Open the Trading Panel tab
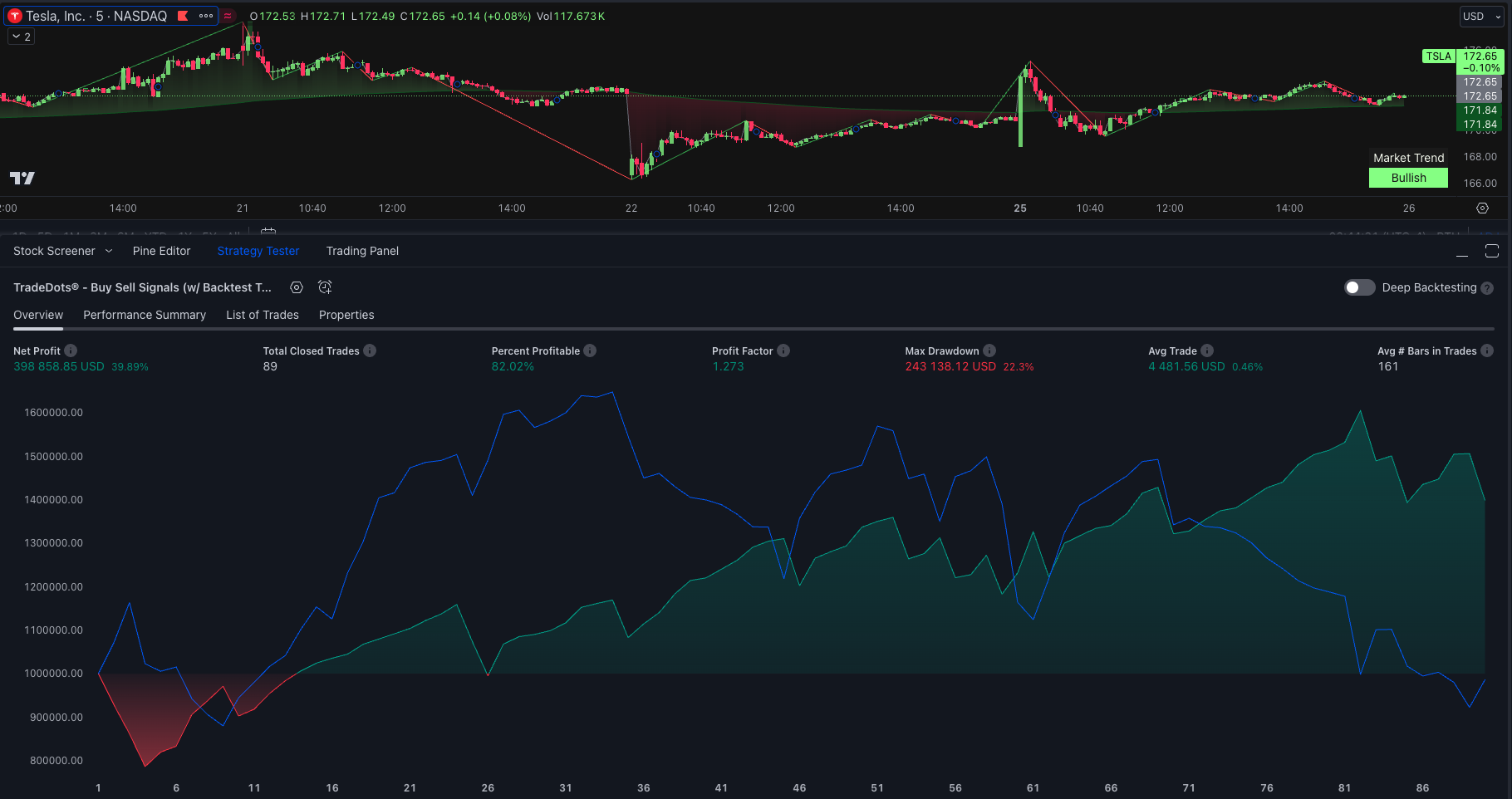 point(362,251)
